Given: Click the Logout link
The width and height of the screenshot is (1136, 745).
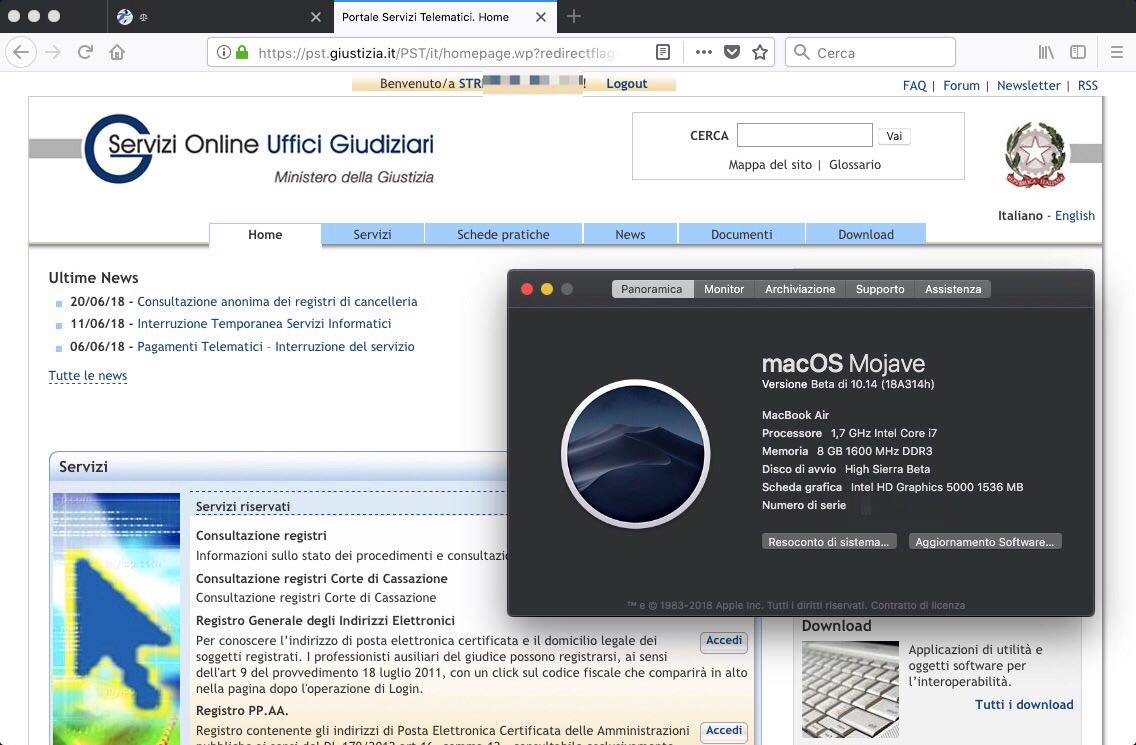Looking at the screenshot, I should click(627, 83).
